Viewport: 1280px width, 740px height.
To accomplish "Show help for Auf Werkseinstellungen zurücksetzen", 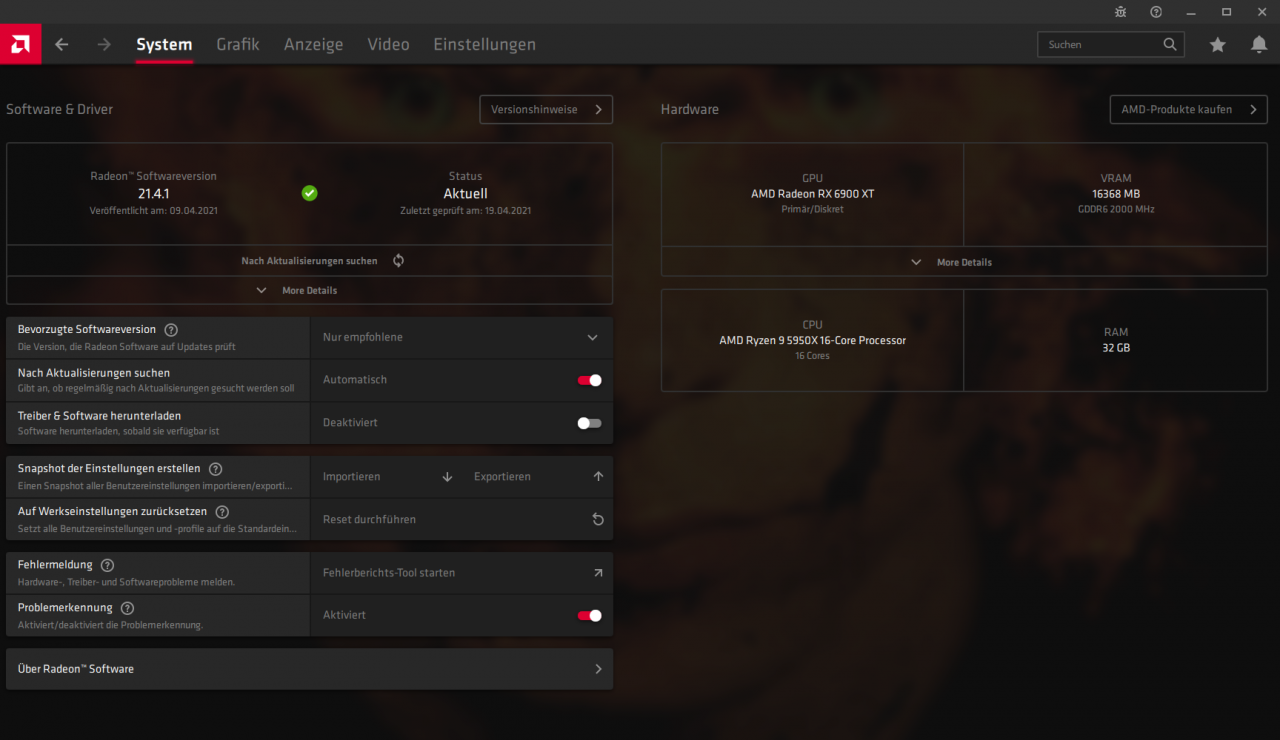I will [x=222, y=512].
